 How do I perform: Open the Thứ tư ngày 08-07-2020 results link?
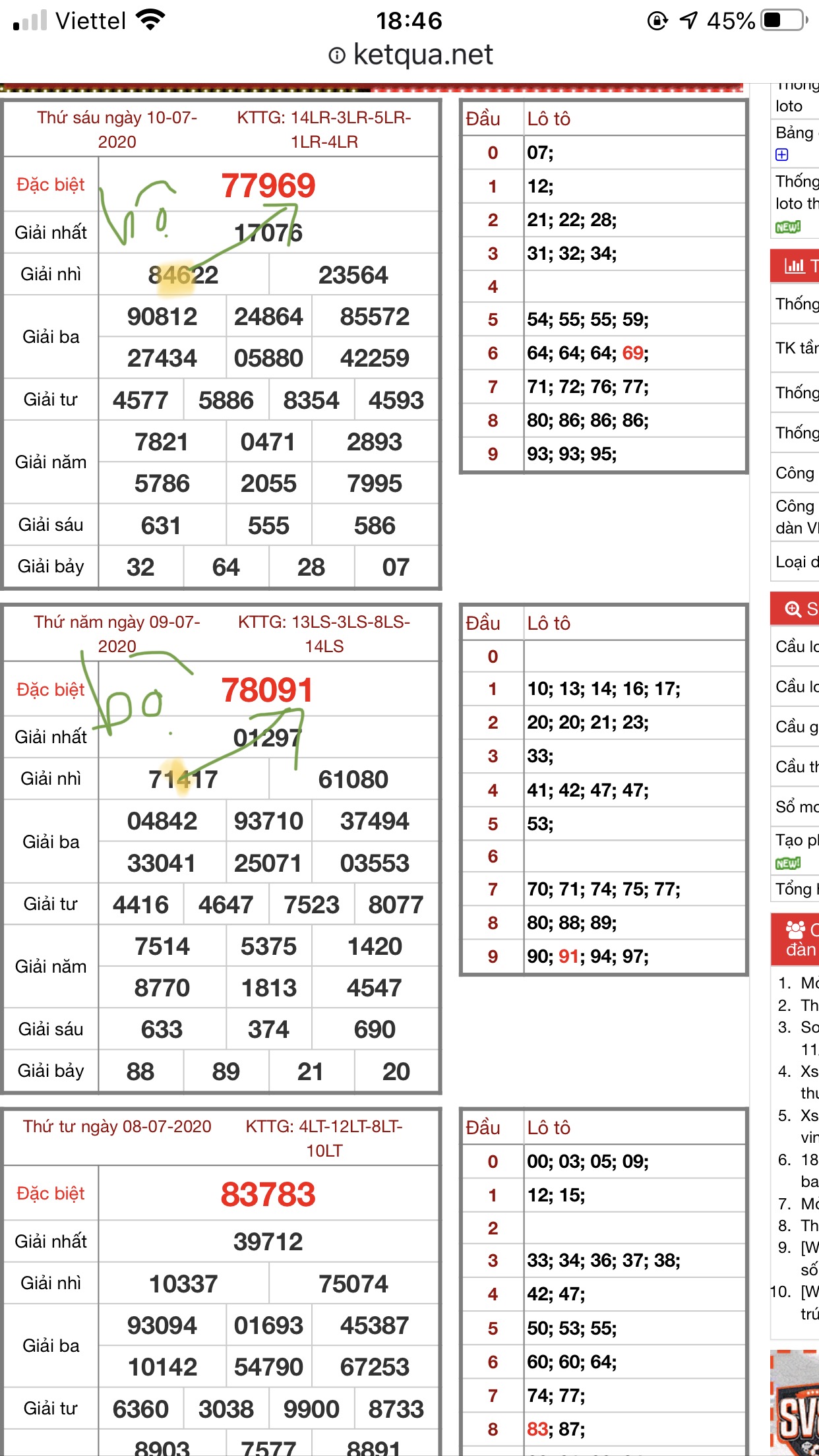pos(117,1126)
